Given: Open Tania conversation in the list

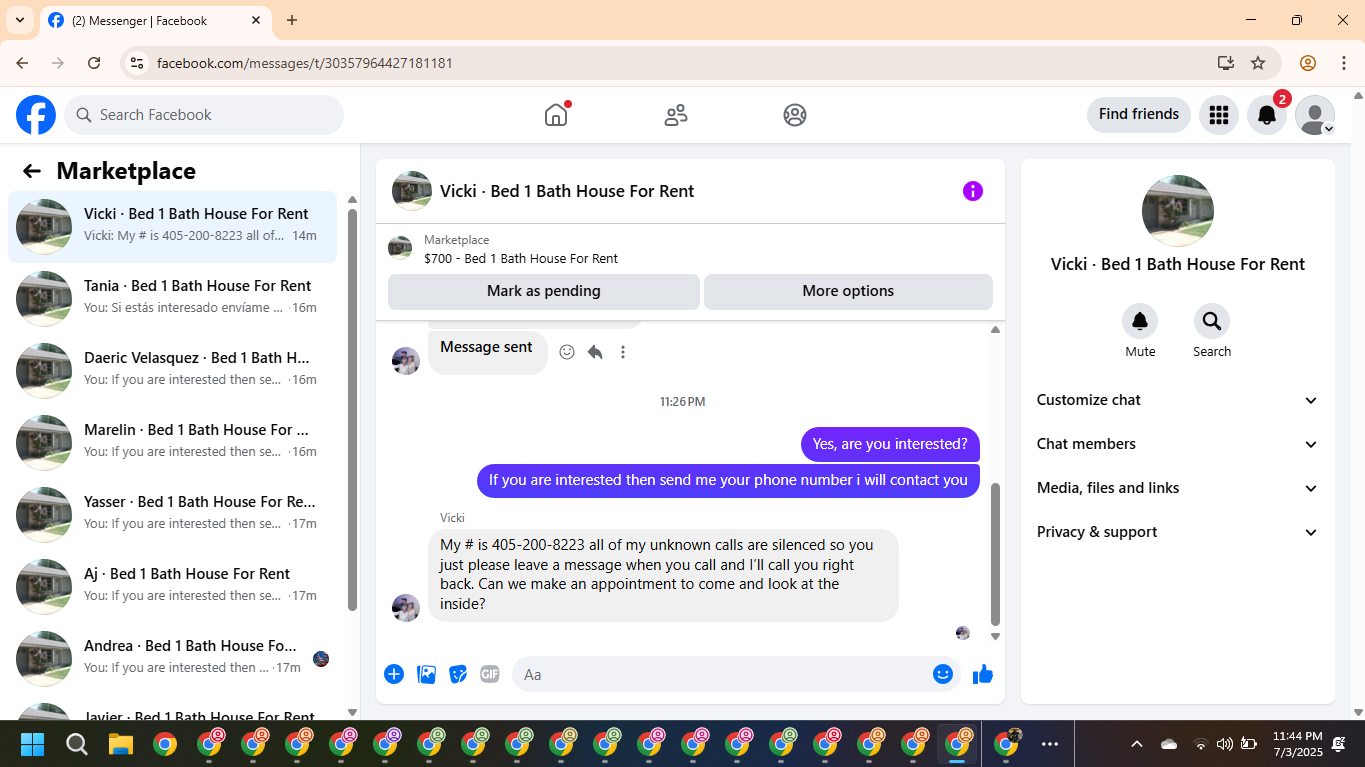Looking at the screenshot, I should [172, 299].
